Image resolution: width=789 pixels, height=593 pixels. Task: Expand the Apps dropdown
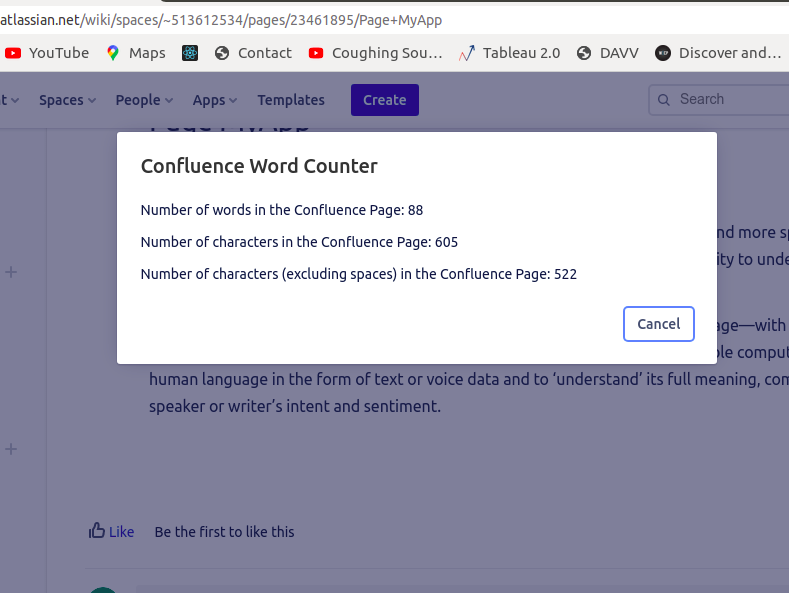215,100
